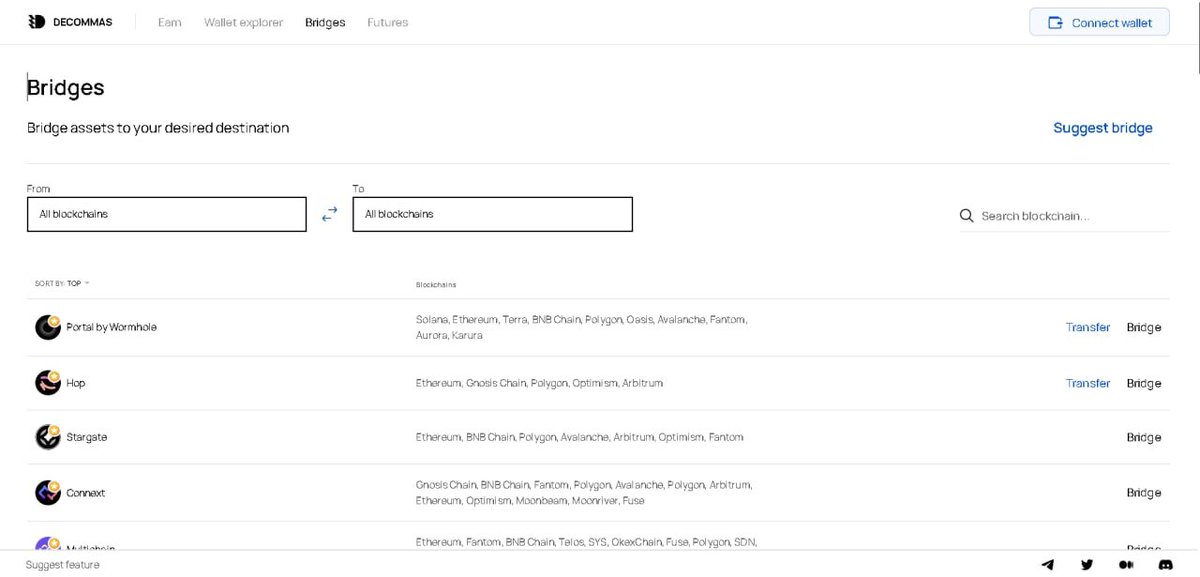Click the Bridges page heading
Image resolution: width=1200 pixels, height=577 pixels.
(66, 87)
